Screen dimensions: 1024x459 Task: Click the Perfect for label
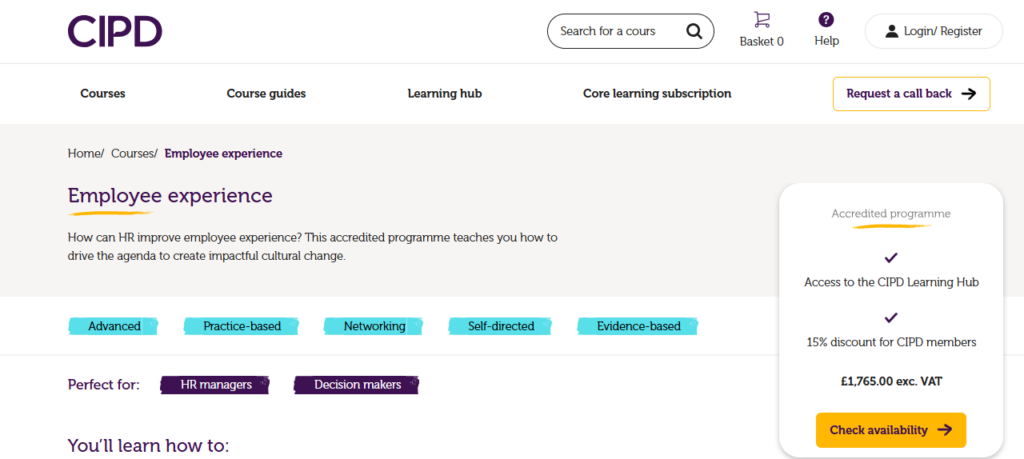pos(103,385)
